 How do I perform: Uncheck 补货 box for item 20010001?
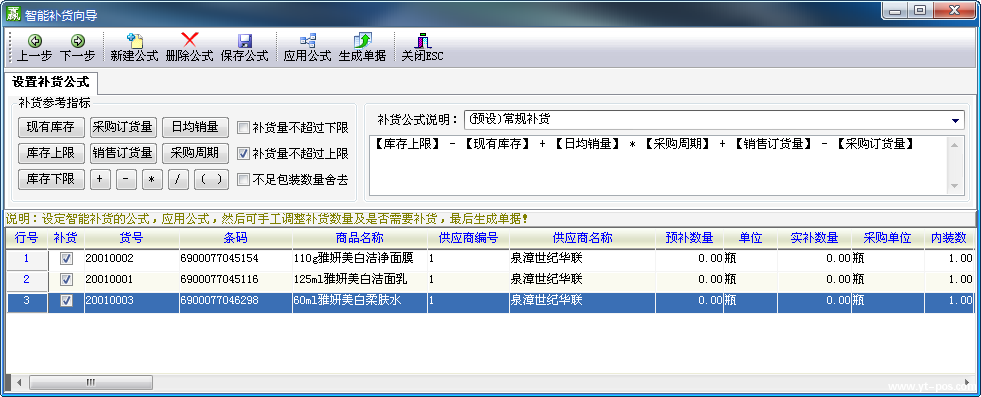click(66, 279)
